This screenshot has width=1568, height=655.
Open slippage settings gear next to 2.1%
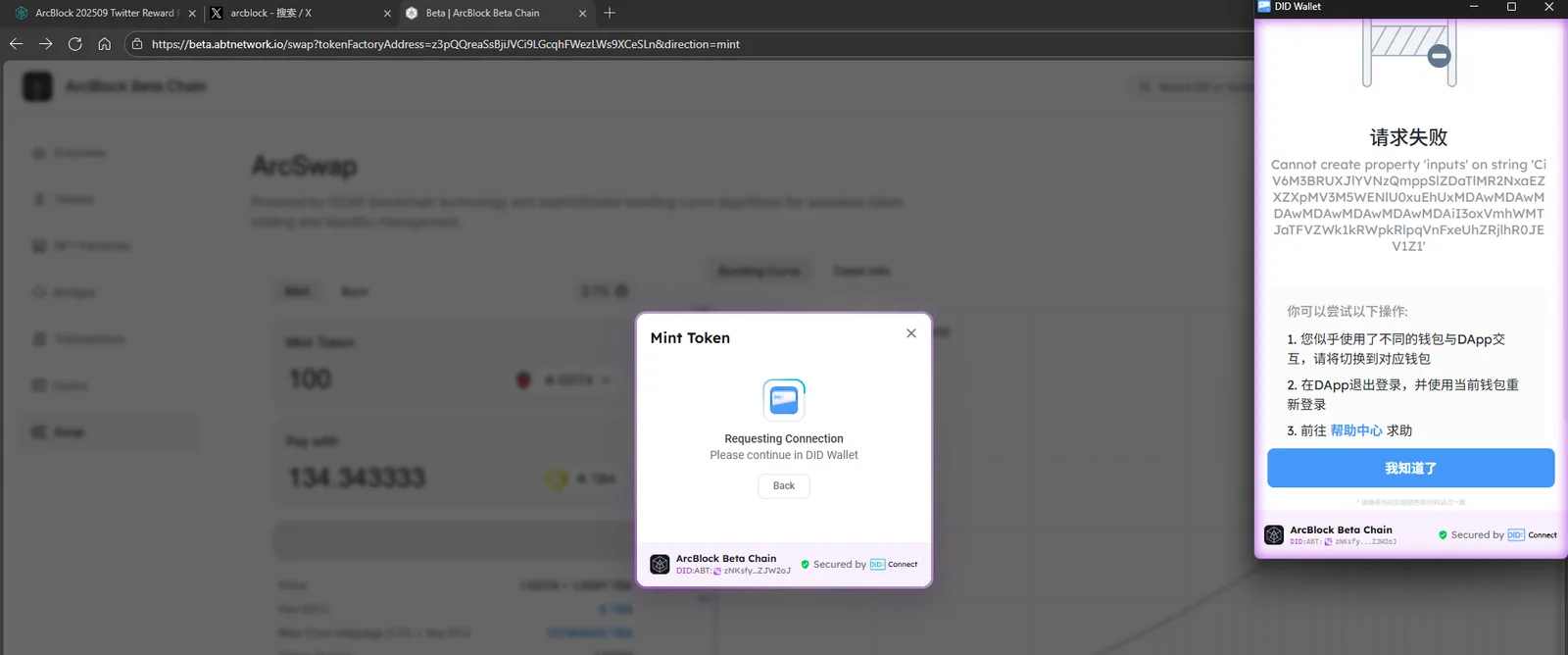(621, 291)
